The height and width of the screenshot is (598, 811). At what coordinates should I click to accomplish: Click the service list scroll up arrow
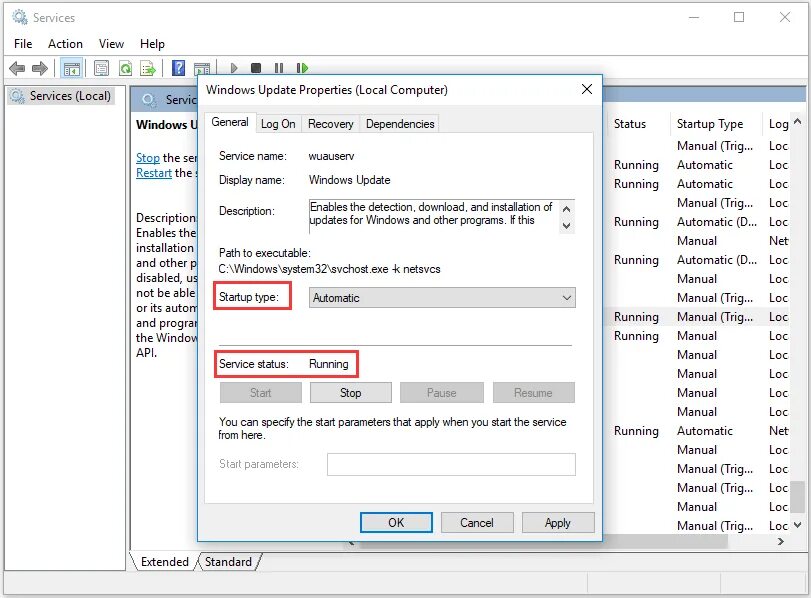(x=798, y=122)
